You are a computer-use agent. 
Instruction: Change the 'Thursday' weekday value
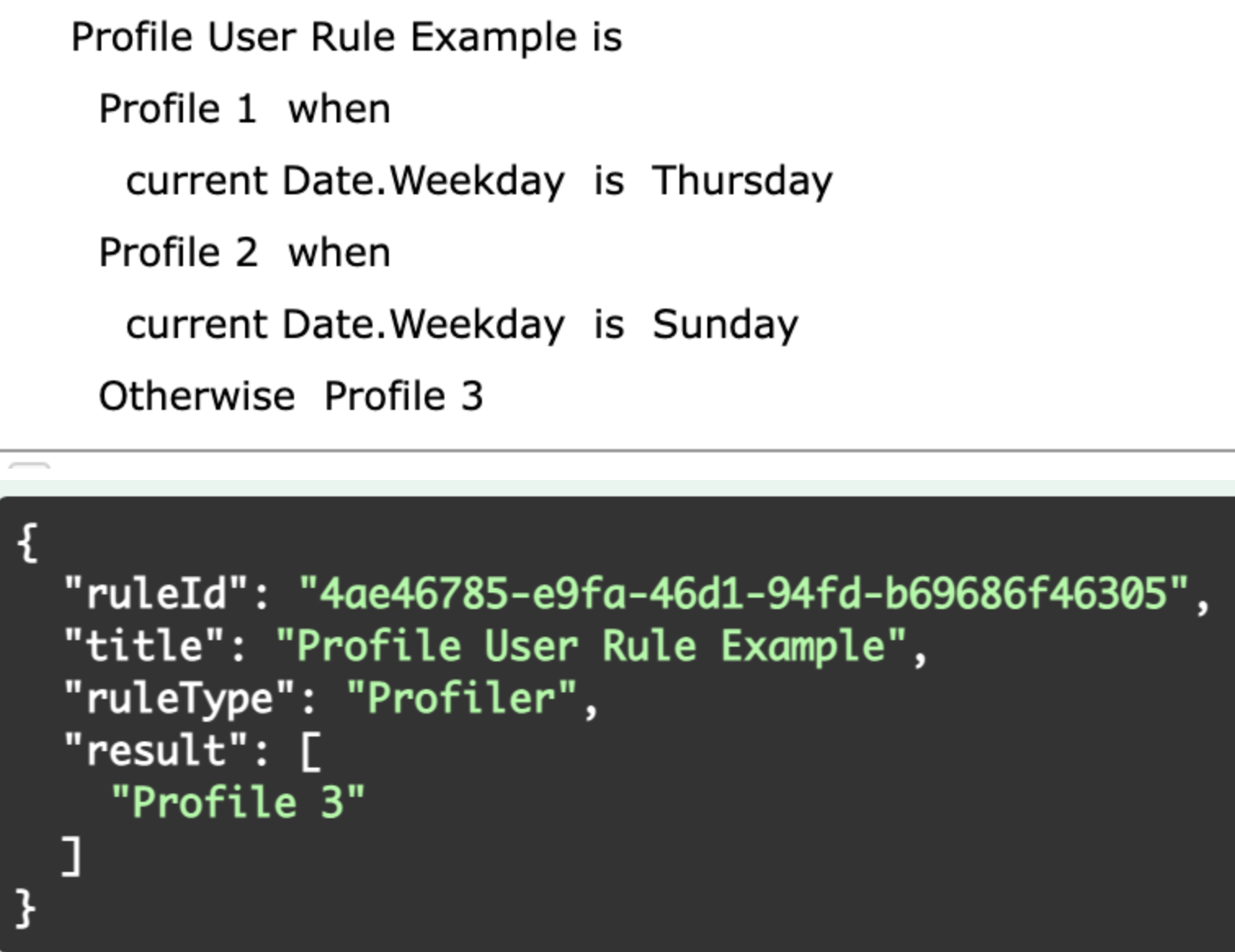click(742, 181)
